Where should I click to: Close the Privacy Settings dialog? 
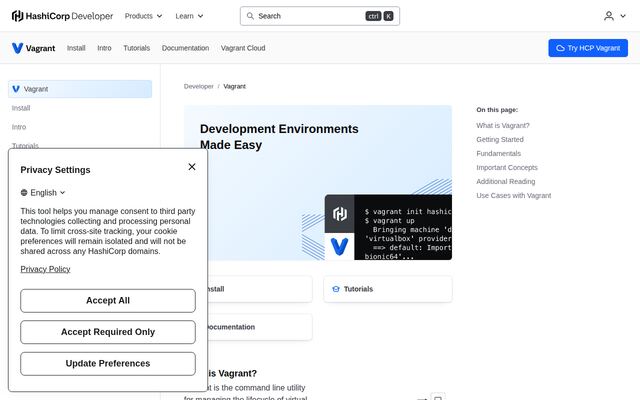coord(192,167)
